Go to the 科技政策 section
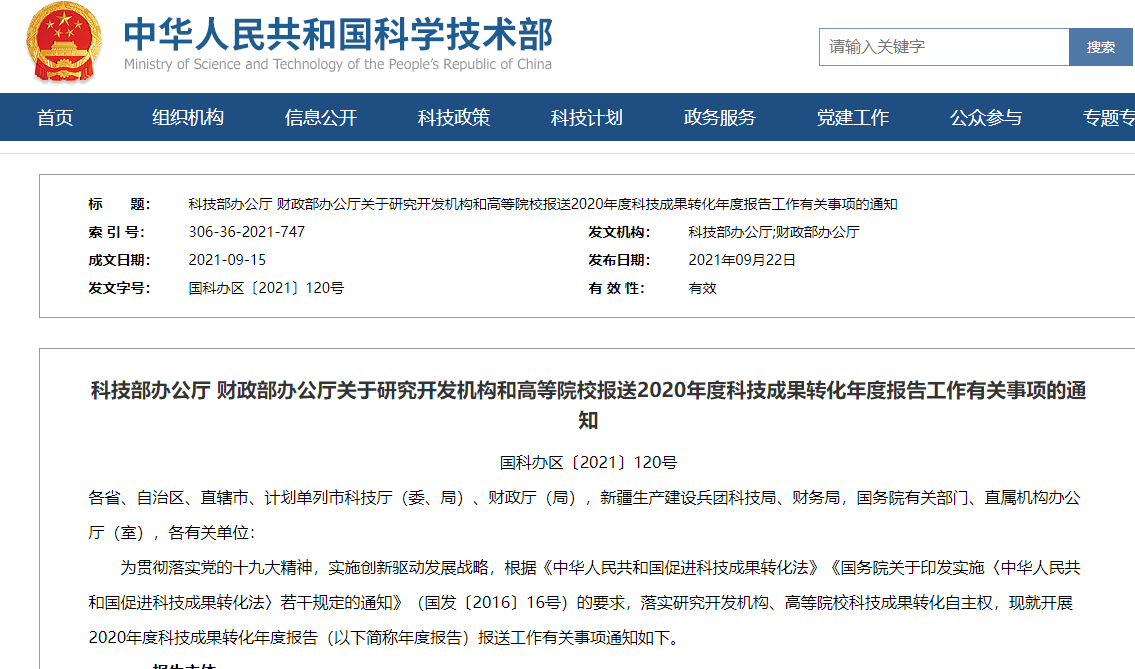The height and width of the screenshot is (669, 1135). 454,118
